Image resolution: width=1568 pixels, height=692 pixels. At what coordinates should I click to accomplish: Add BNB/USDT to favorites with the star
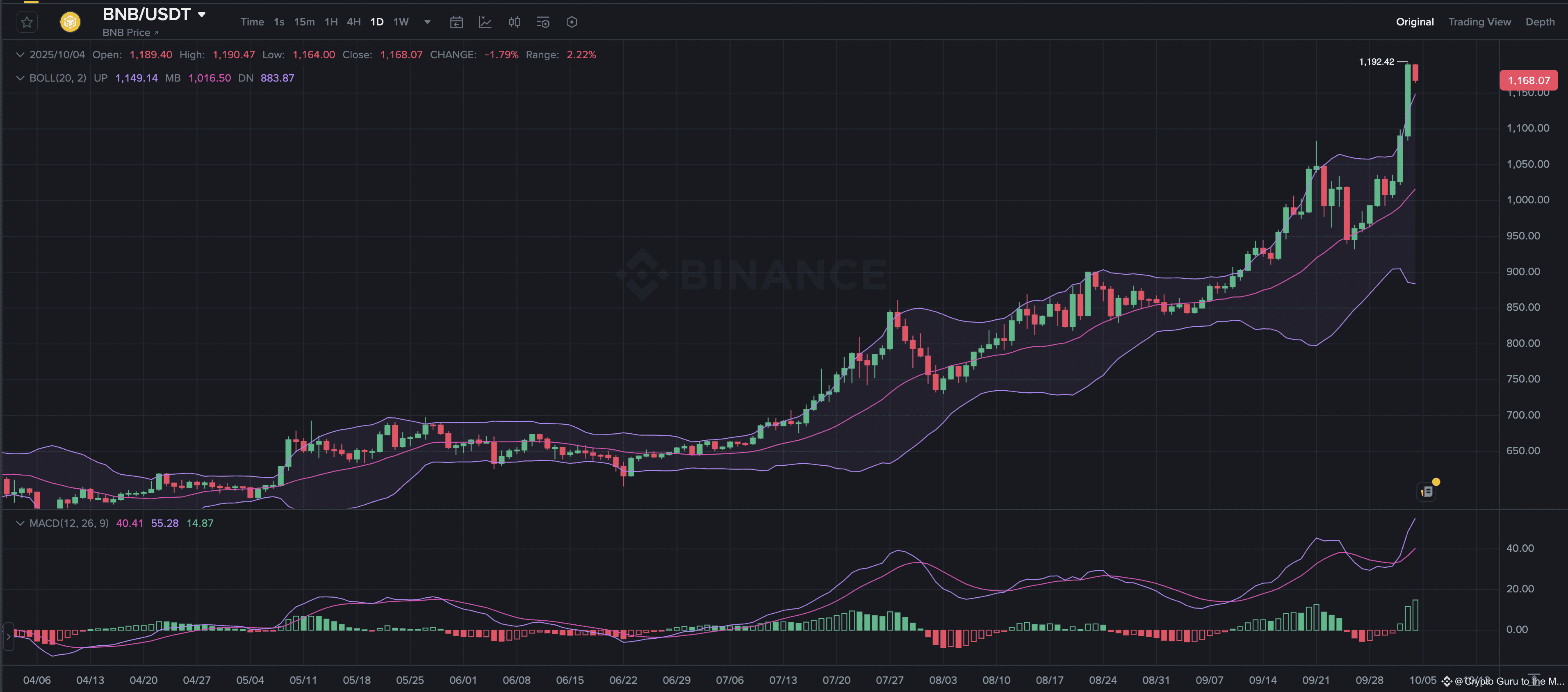27,23
